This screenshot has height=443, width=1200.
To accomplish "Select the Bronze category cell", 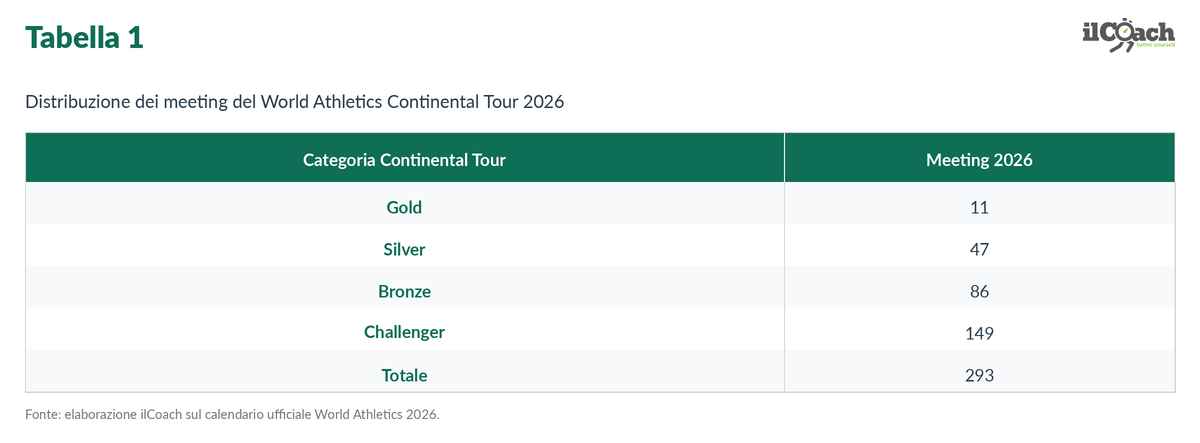I will coord(405,292).
